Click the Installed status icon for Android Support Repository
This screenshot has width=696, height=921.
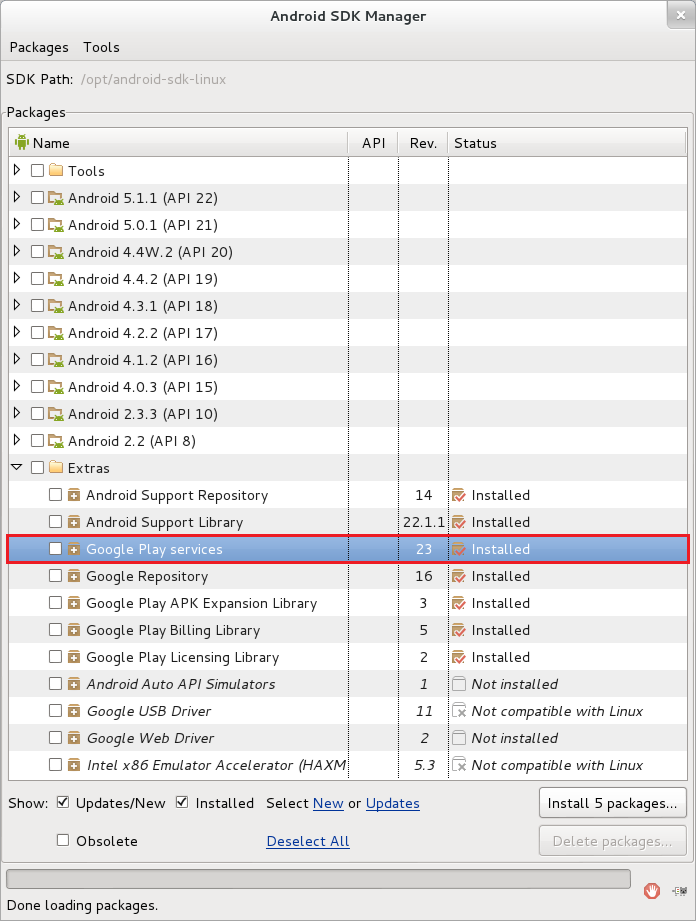pos(459,495)
